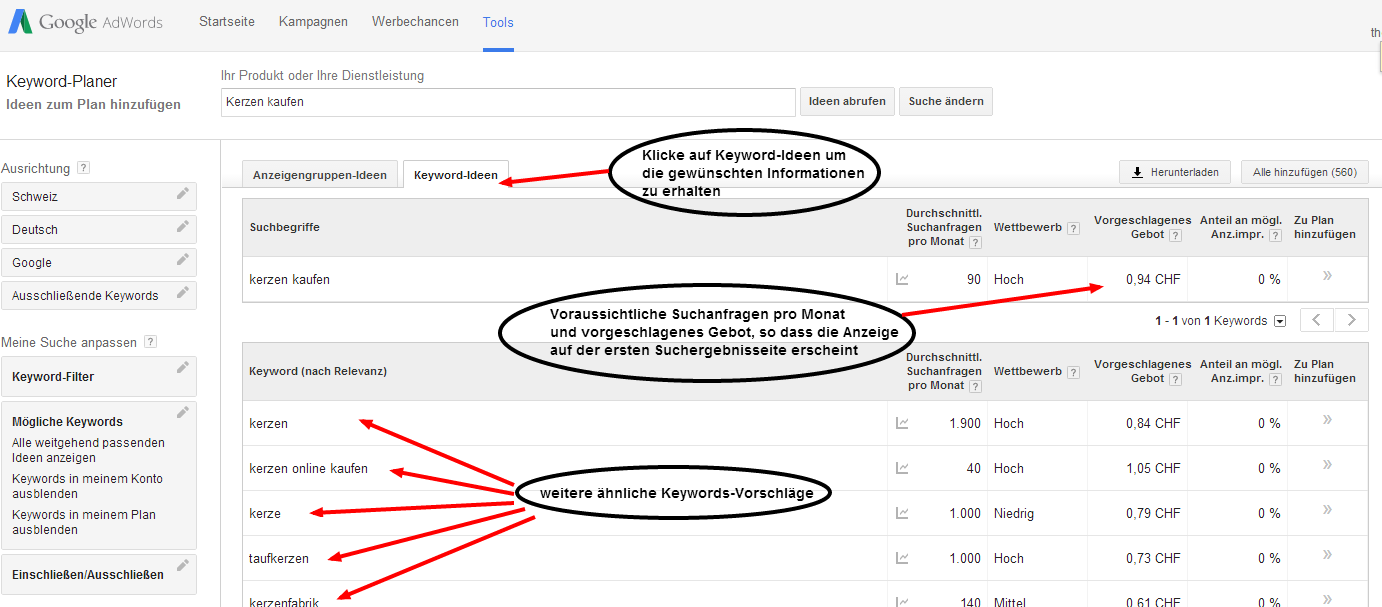Edit Mögliche Keywords pencil icon

coord(182,413)
